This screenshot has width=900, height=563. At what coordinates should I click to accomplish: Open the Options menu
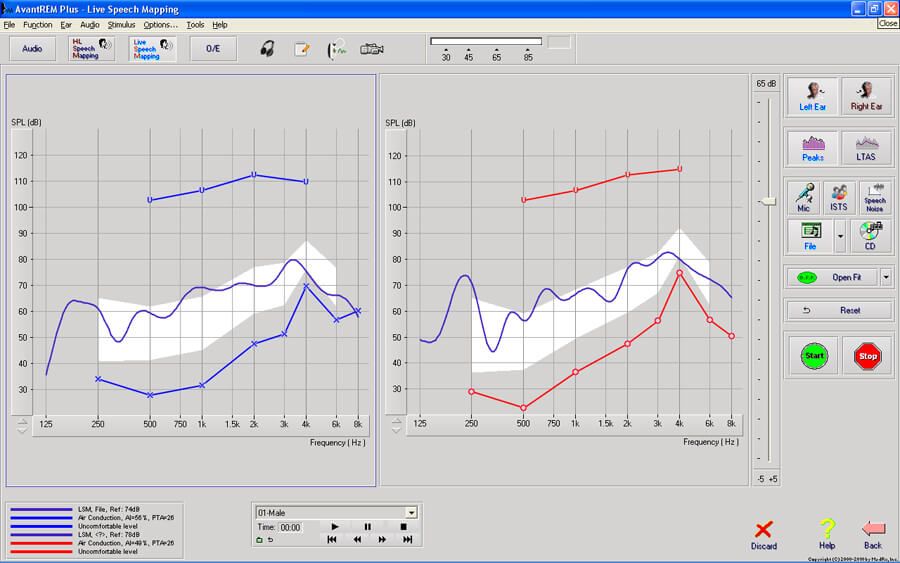point(160,24)
